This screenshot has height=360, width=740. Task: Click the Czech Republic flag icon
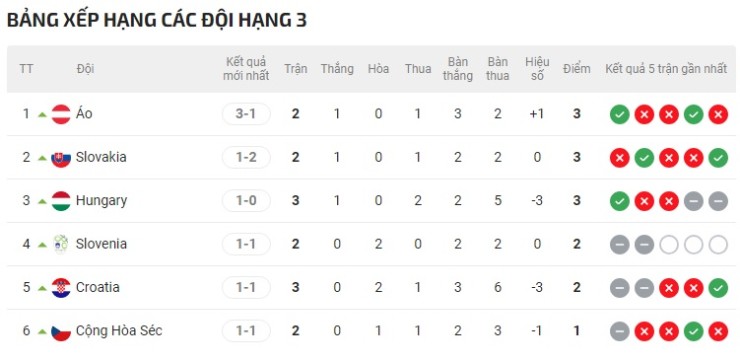tap(61, 331)
